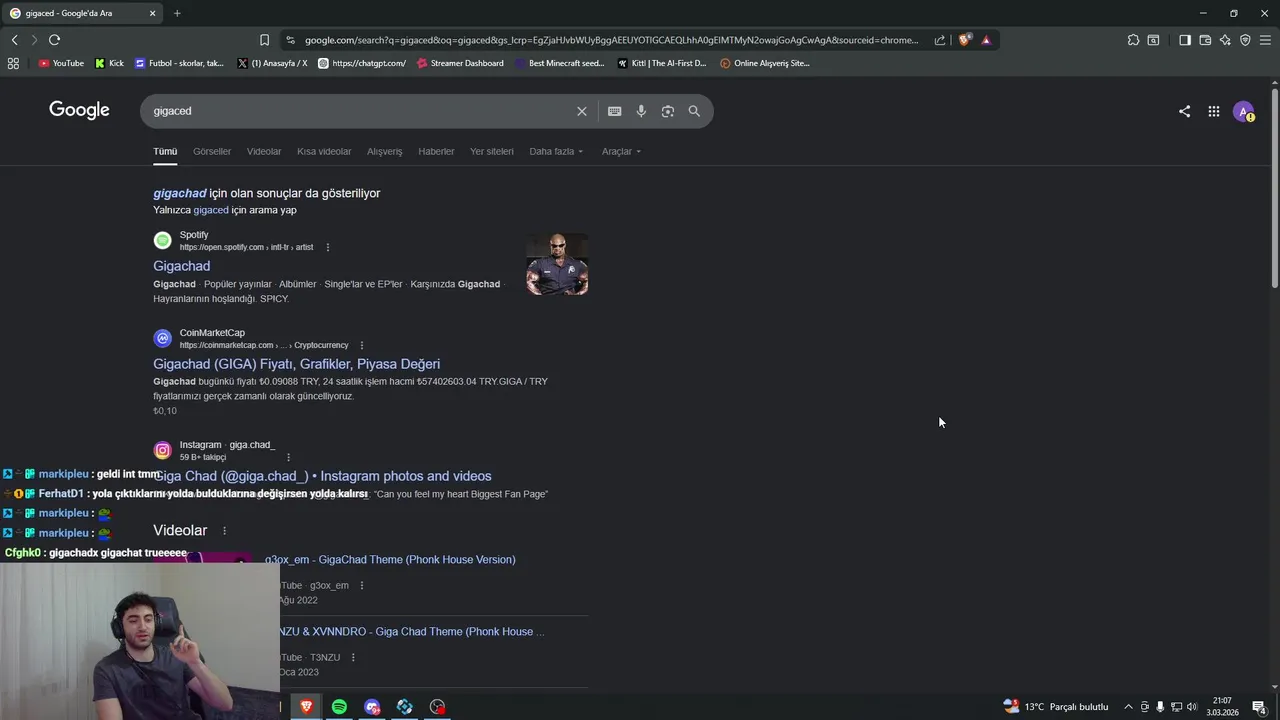Reload the current page

(x=54, y=40)
